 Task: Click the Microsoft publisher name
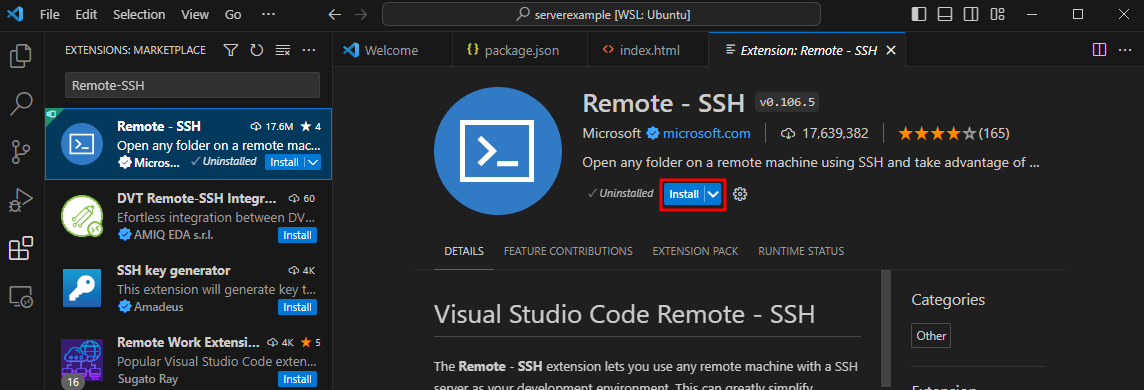coord(611,133)
